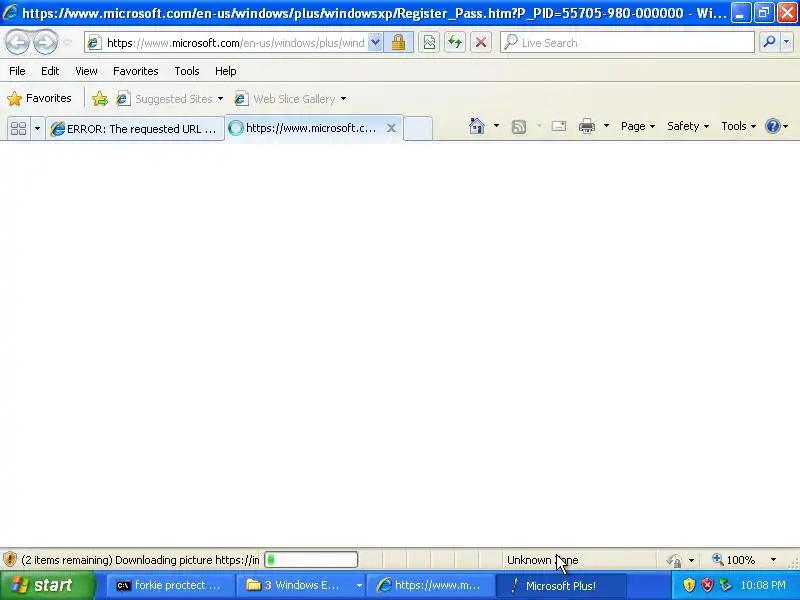The width and height of the screenshot is (800, 600).
Task: Click the Safely Remove Hardware tray icon
Action: click(725, 585)
